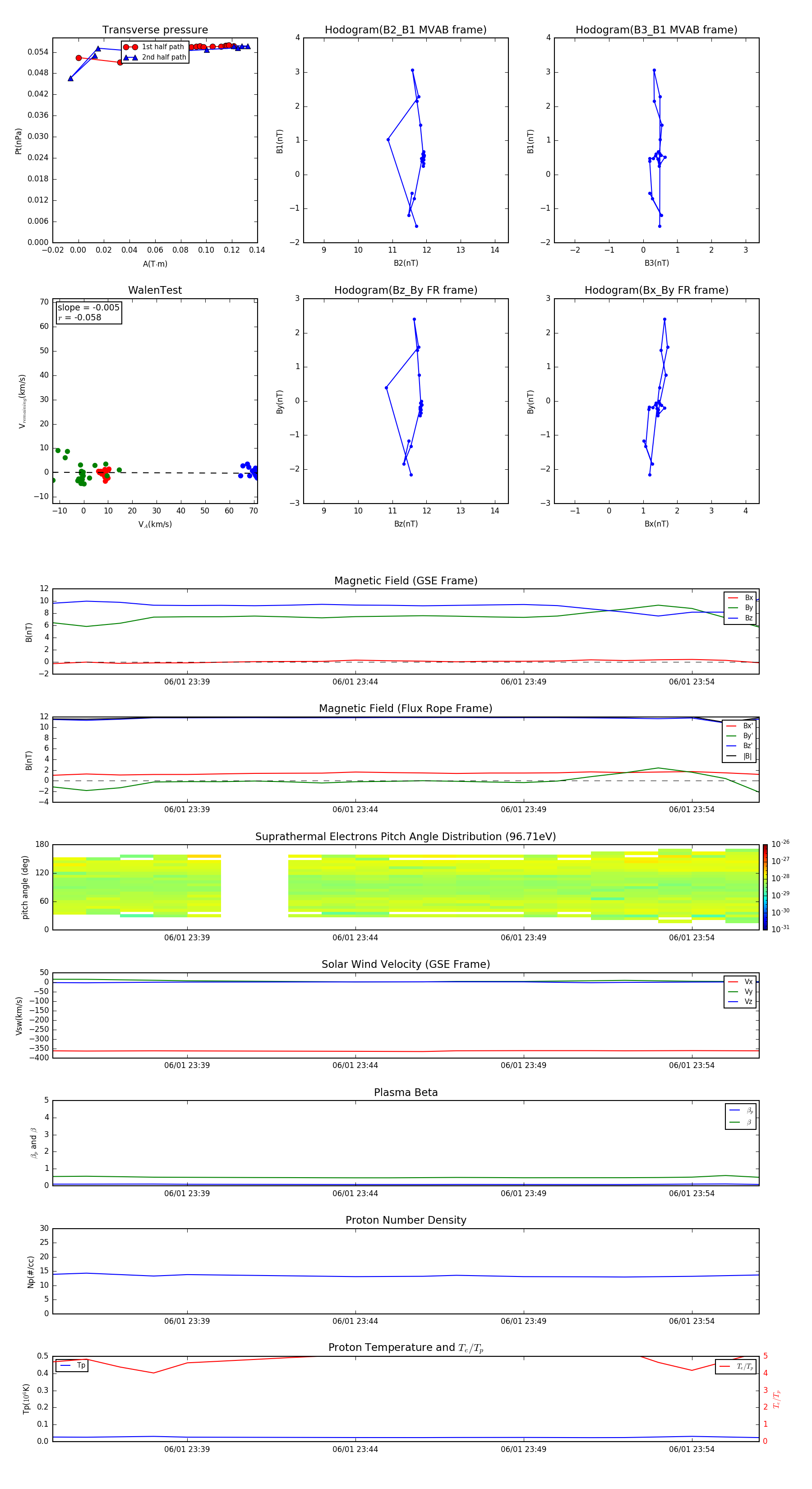812x1489 pixels.
Task: Click the '06/01 23:54' tick under Plasma Beta
Action: tap(692, 1193)
